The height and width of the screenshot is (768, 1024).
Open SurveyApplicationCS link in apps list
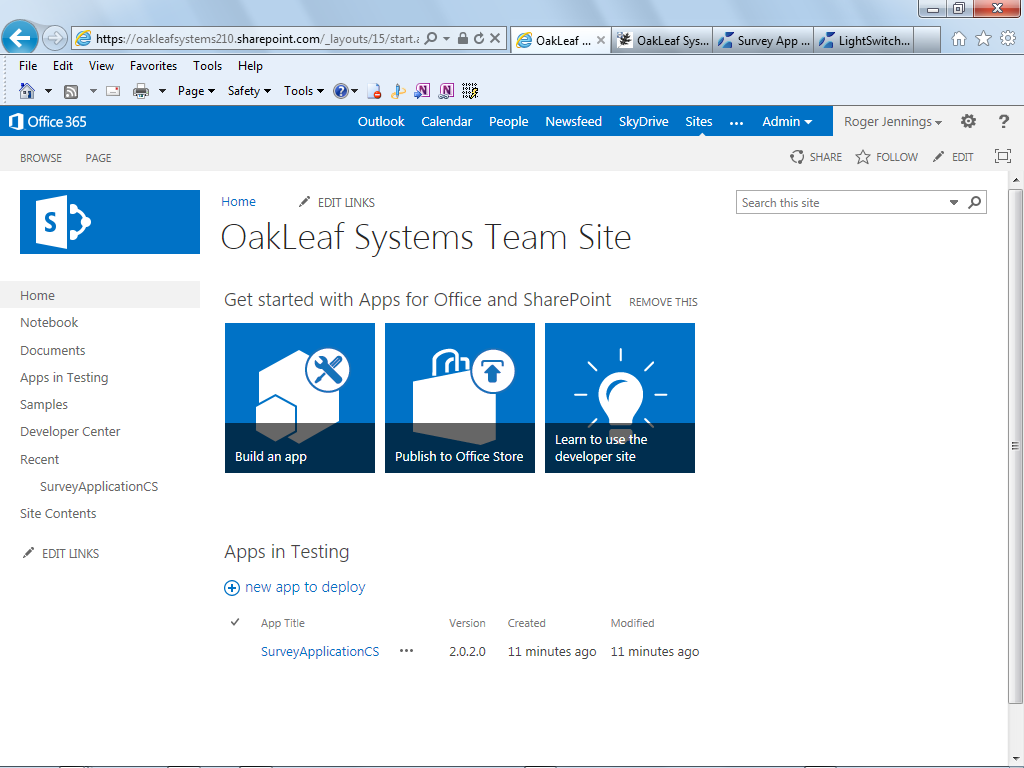coord(320,651)
